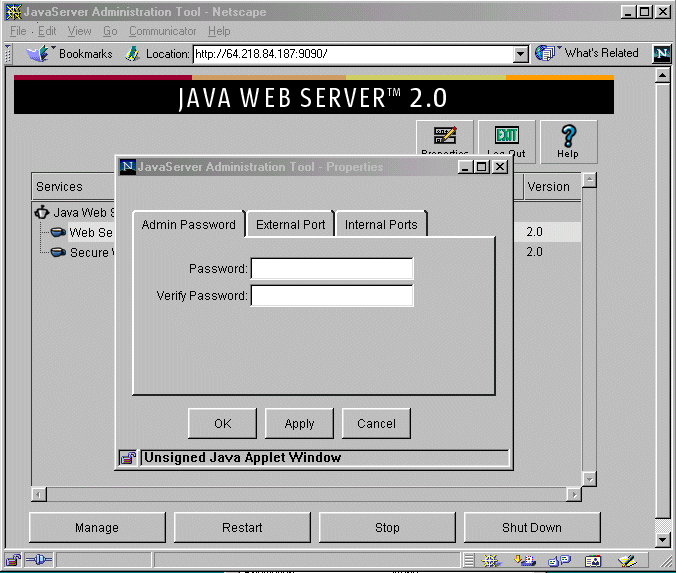Viewport: 676px width, 573px height.
Task: Click browser page scroll down arrow
Action: pyautogui.click(x=662, y=539)
